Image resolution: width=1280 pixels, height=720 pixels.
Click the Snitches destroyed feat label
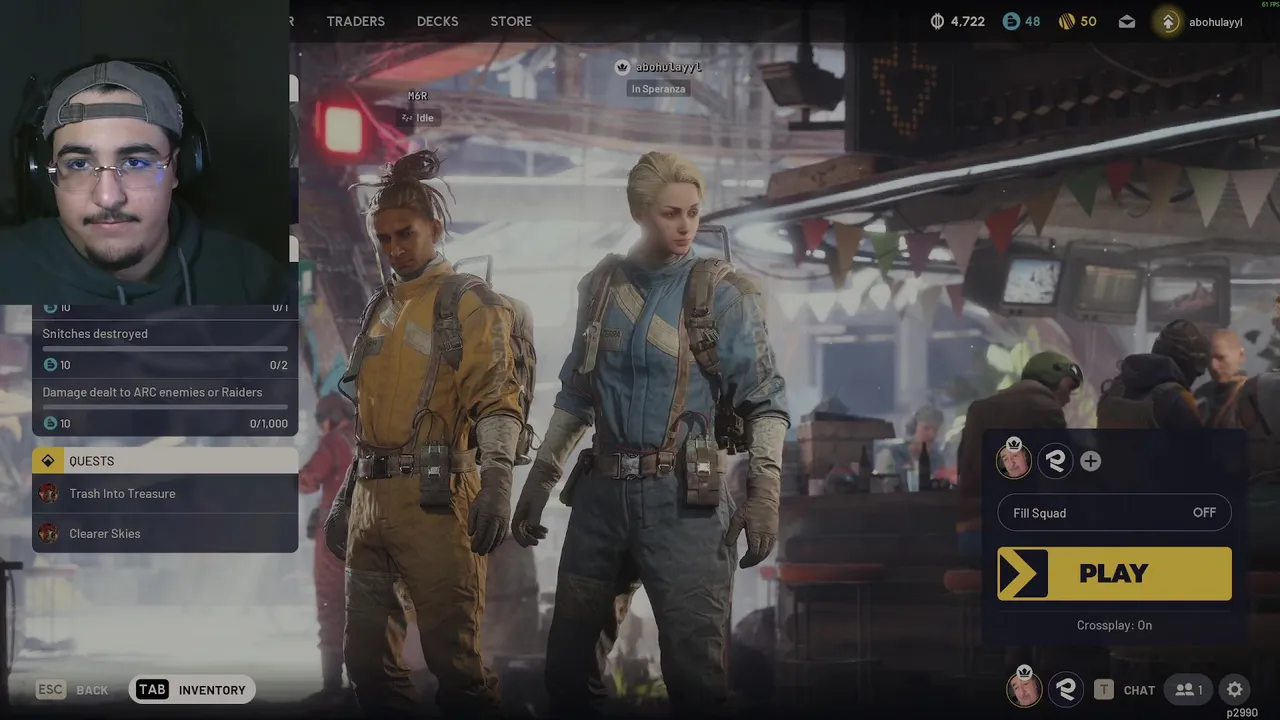(95, 334)
